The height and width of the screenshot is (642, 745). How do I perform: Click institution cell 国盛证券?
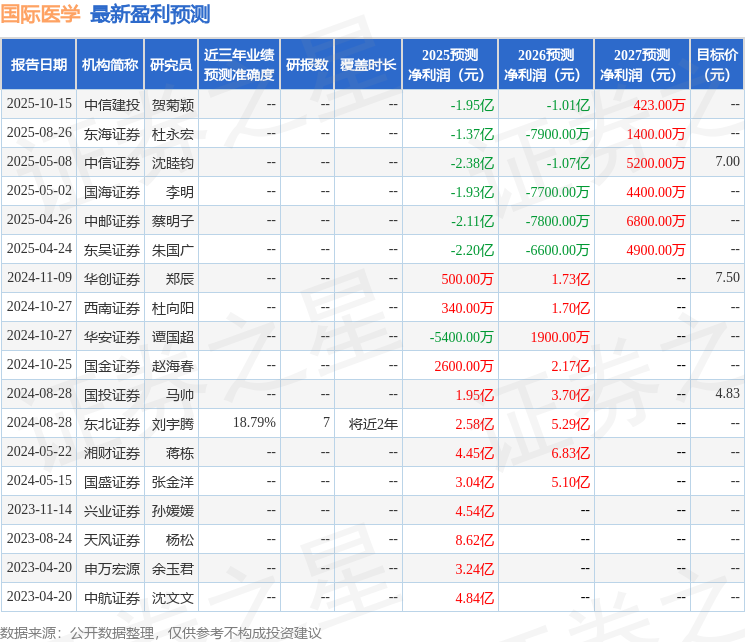[112, 482]
